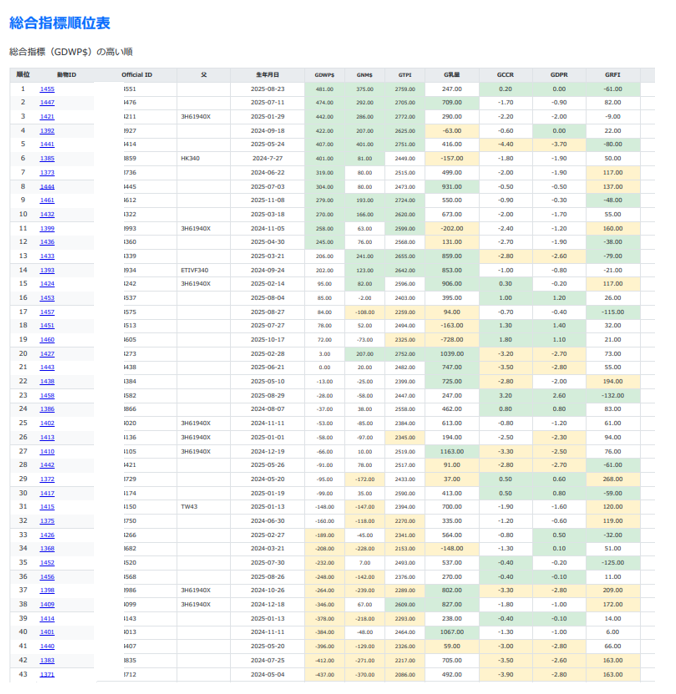Open animal ID 1413 link
The height and width of the screenshot is (694, 676).
(47, 437)
